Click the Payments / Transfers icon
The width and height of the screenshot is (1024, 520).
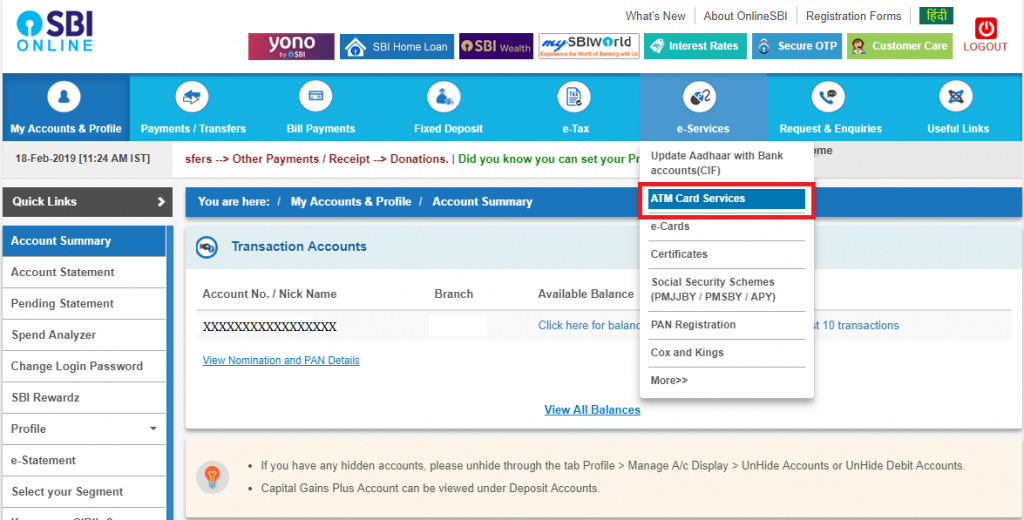[x=192, y=97]
